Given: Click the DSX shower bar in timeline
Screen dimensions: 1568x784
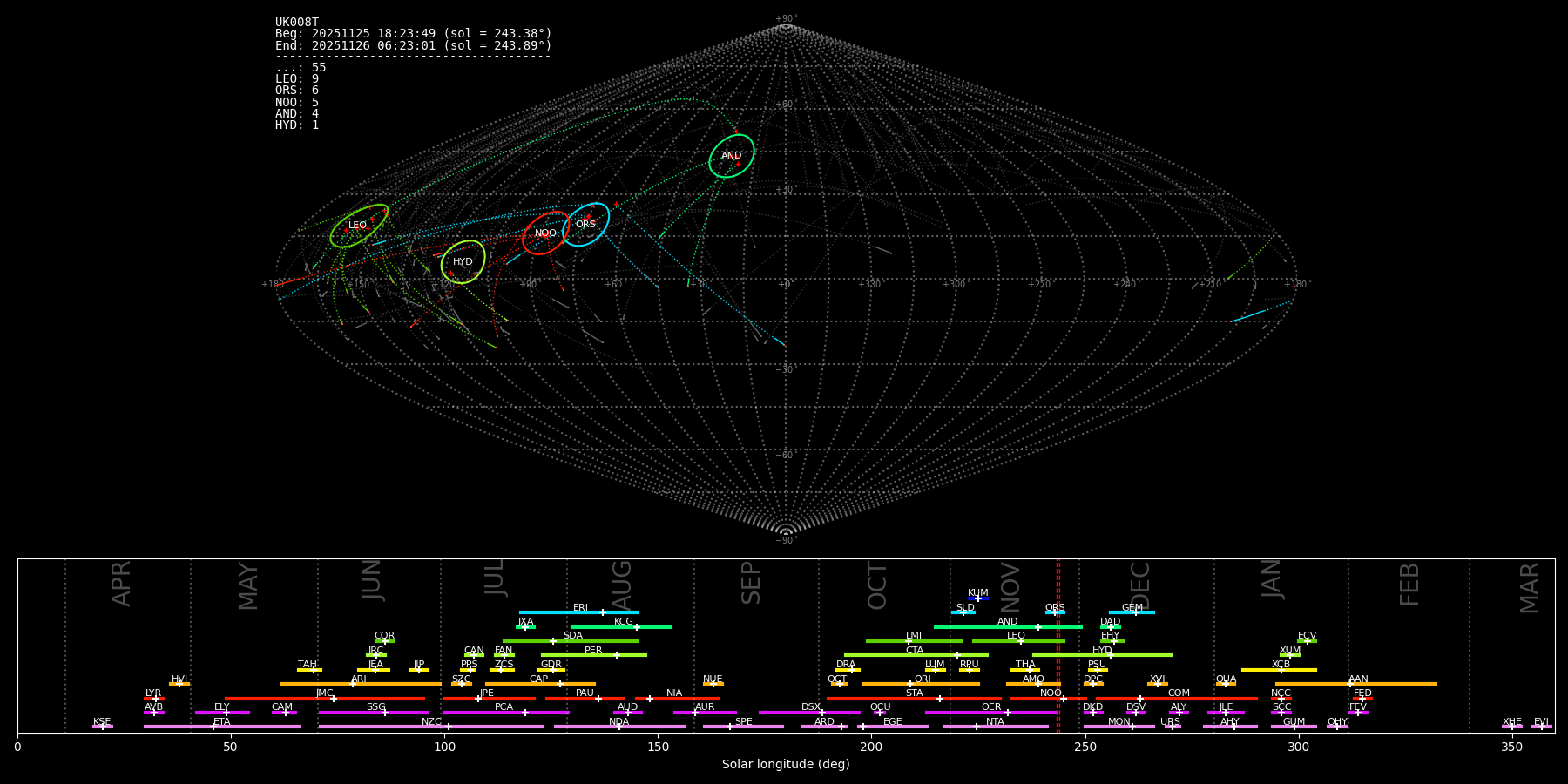Looking at the screenshot, I should pos(809,712).
